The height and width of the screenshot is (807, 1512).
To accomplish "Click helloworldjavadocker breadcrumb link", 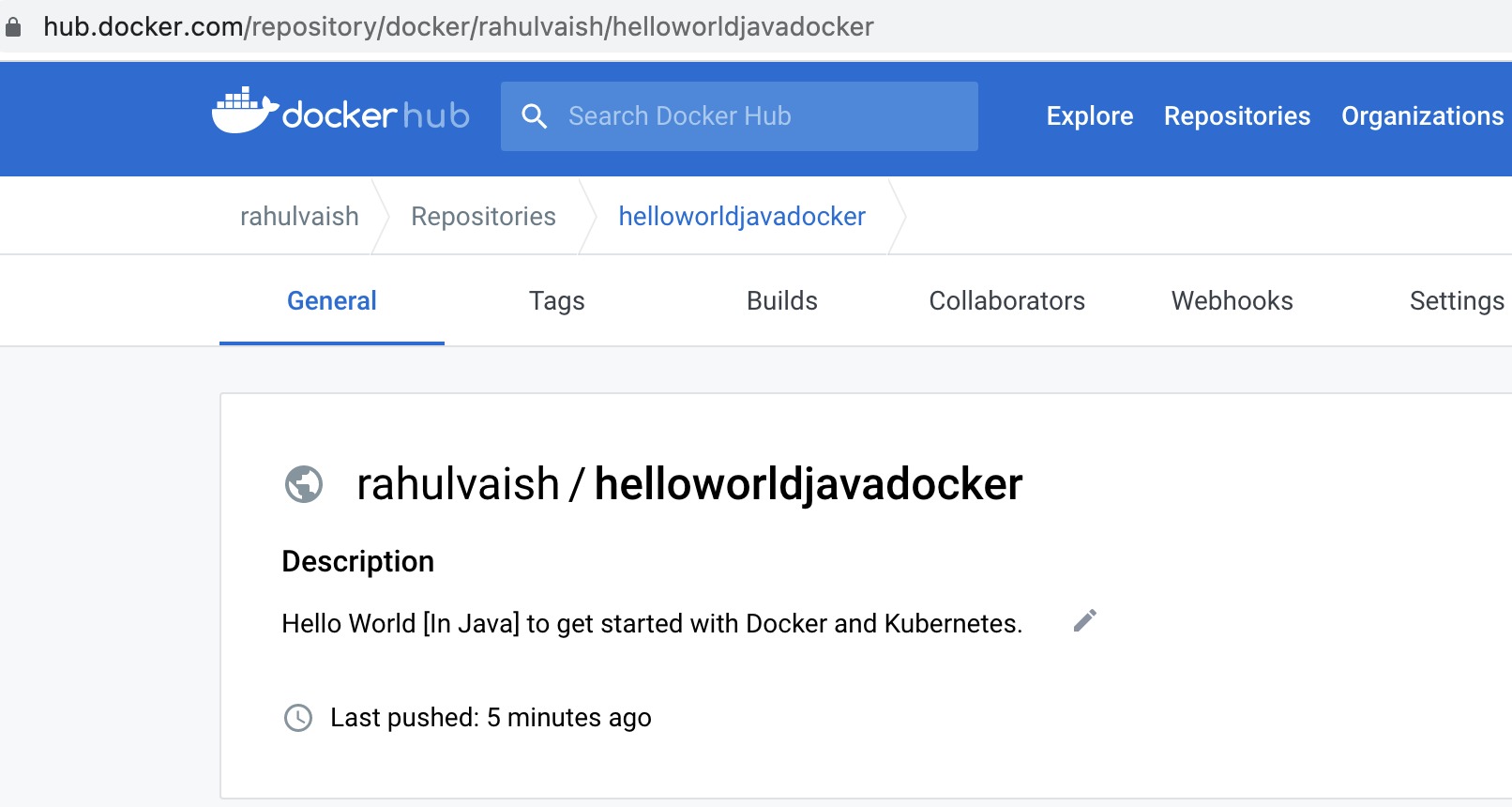I will (742, 217).
